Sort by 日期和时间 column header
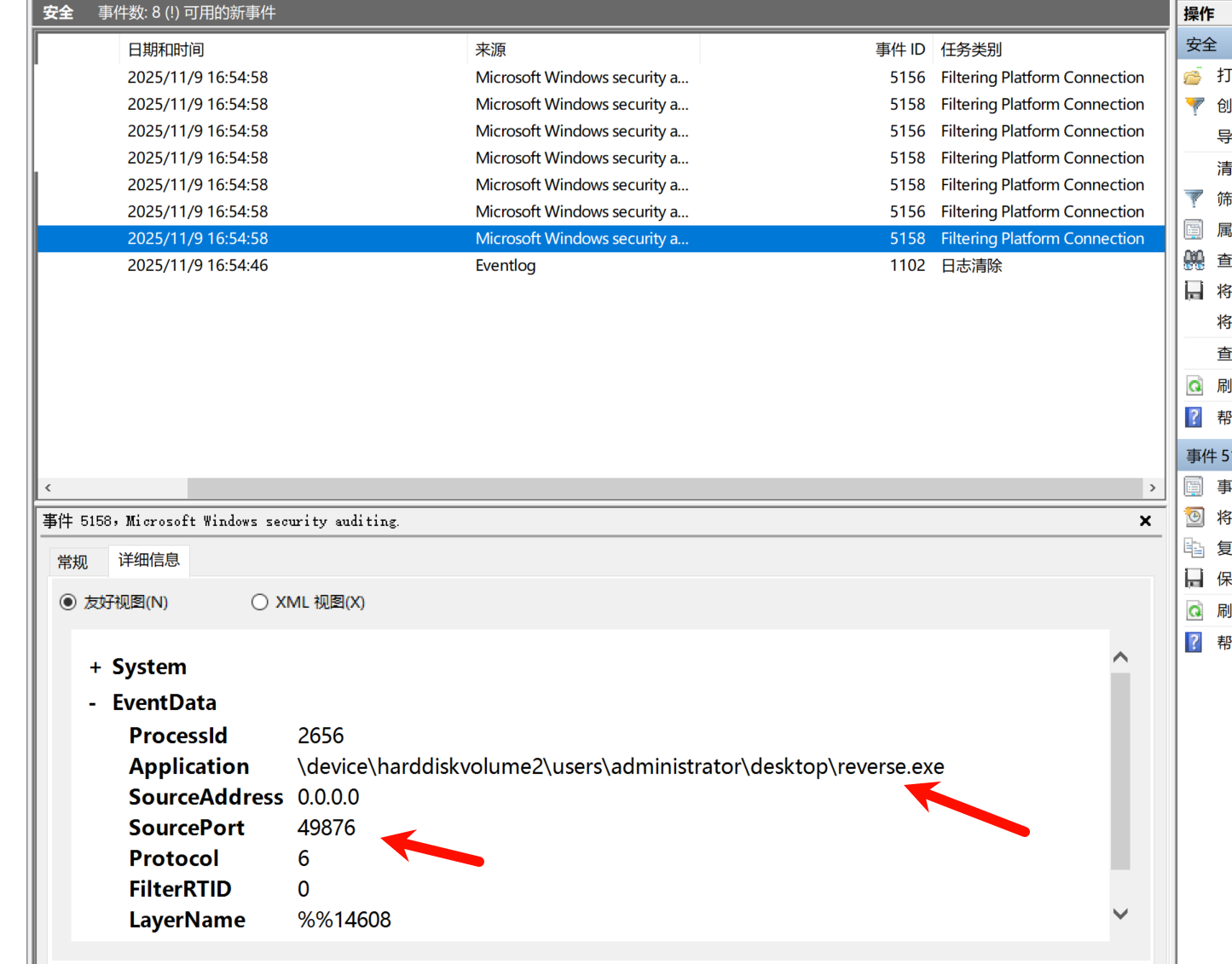This screenshot has height=964, width=1232. pyautogui.click(x=166, y=49)
